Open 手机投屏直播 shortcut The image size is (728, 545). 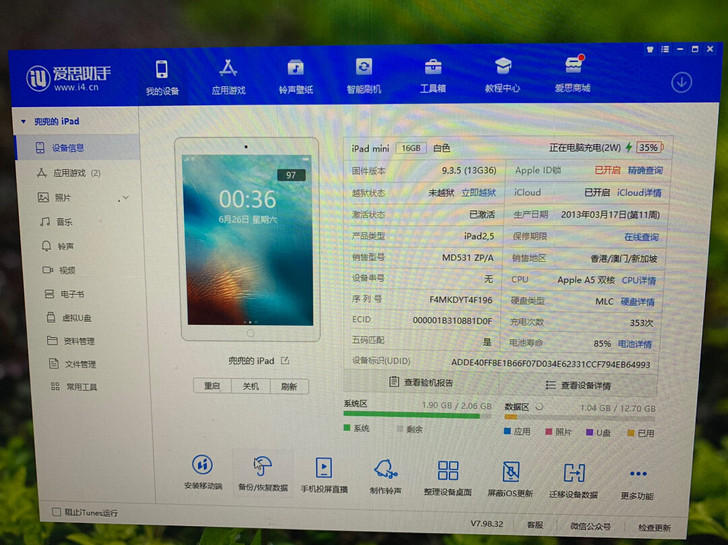click(324, 474)
